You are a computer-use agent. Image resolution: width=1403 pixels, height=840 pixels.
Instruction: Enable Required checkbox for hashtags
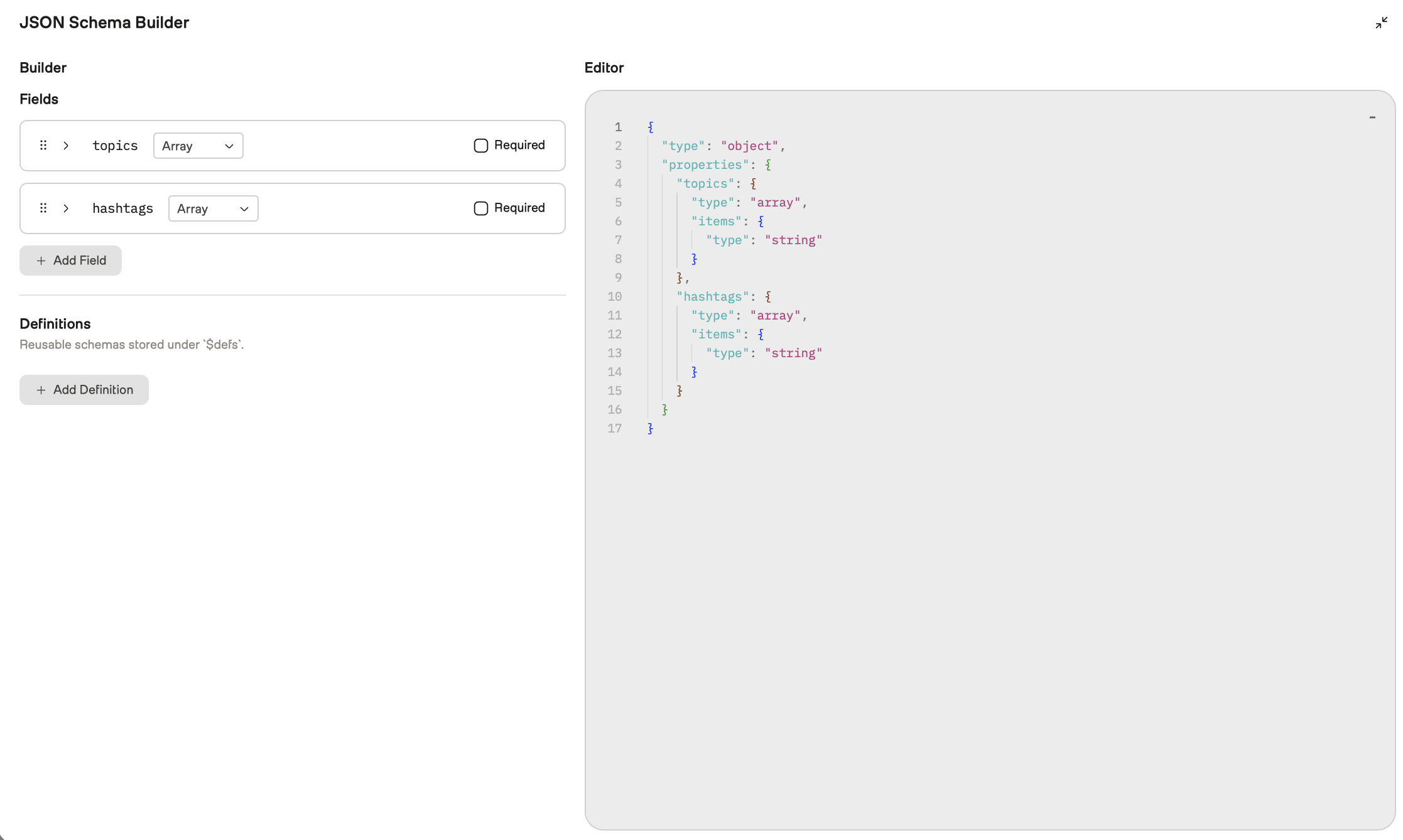pyautogui.click(x=480, y=208)
